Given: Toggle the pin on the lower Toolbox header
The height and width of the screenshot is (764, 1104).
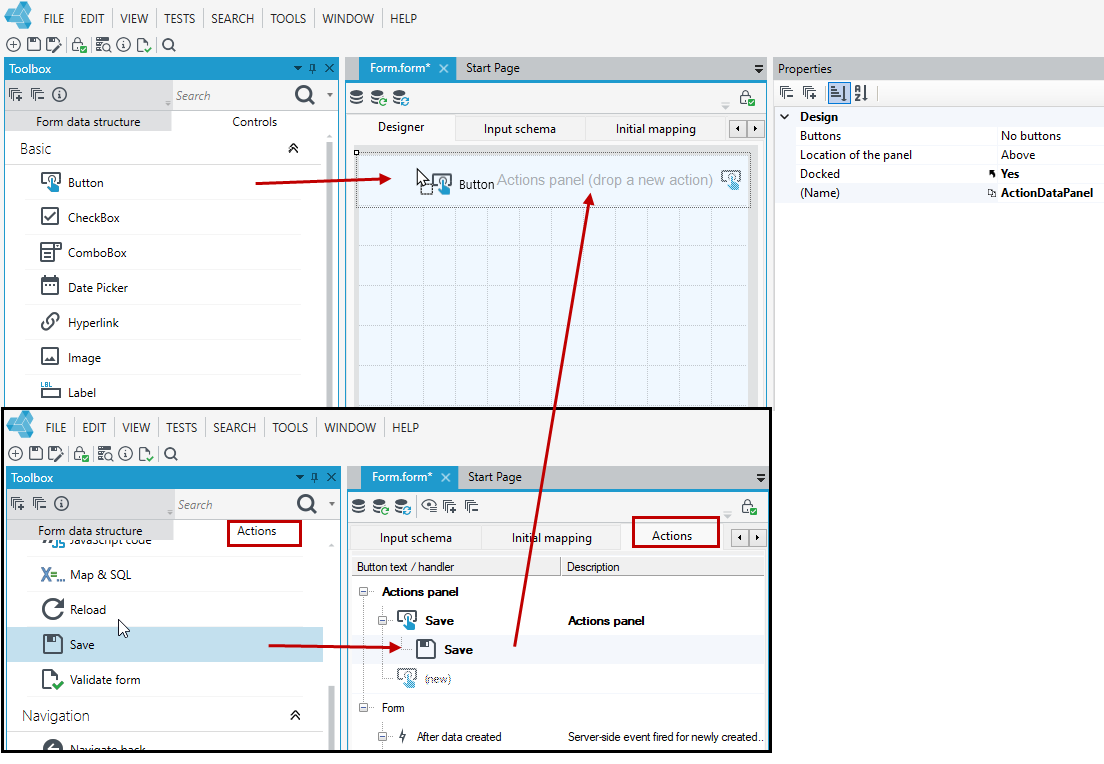Looking at the screenshot, I should (x=315, y=477).
